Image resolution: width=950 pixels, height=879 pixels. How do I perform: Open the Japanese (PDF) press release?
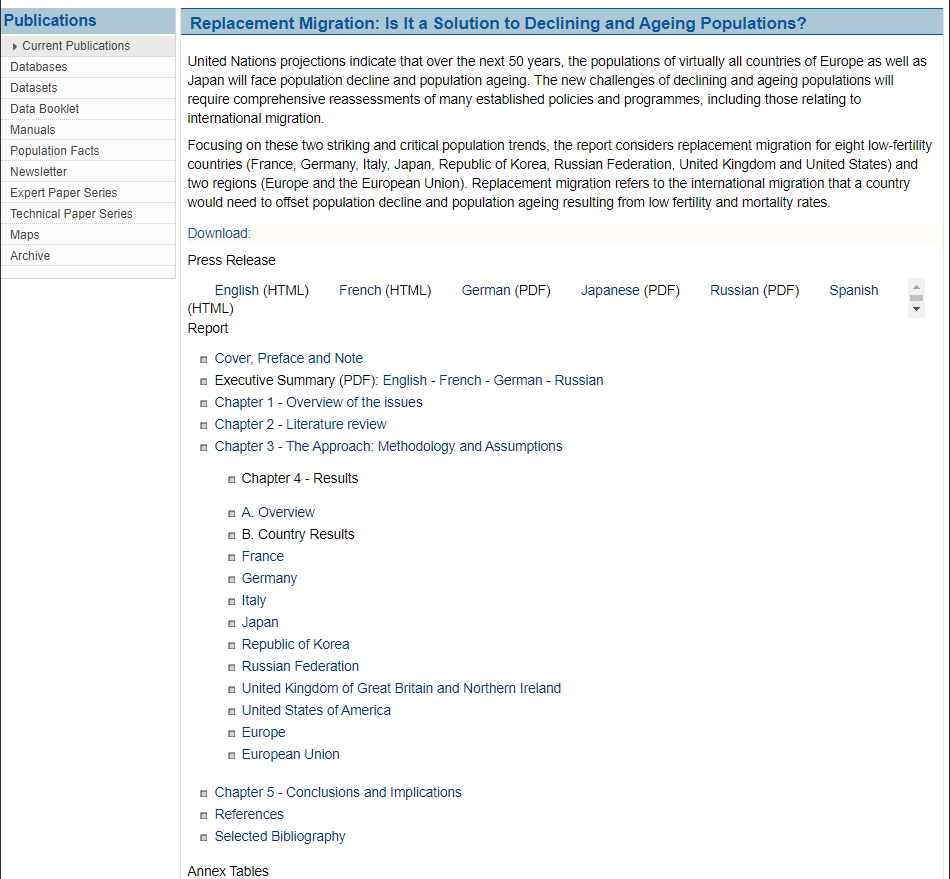[x=630, y=290]
